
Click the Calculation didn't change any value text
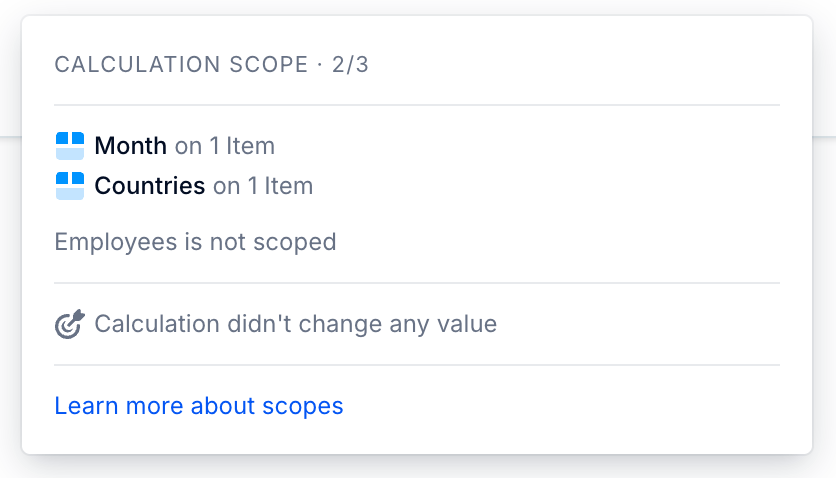point(296,324)
